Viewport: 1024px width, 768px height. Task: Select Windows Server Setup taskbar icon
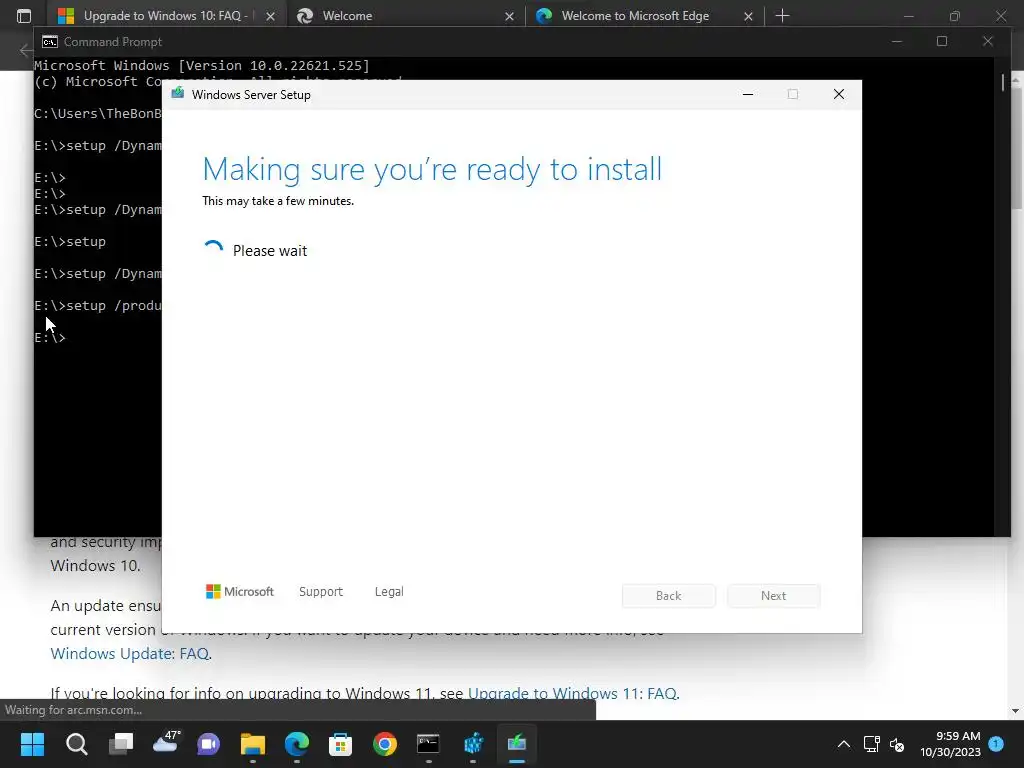(x=517, y=744)
